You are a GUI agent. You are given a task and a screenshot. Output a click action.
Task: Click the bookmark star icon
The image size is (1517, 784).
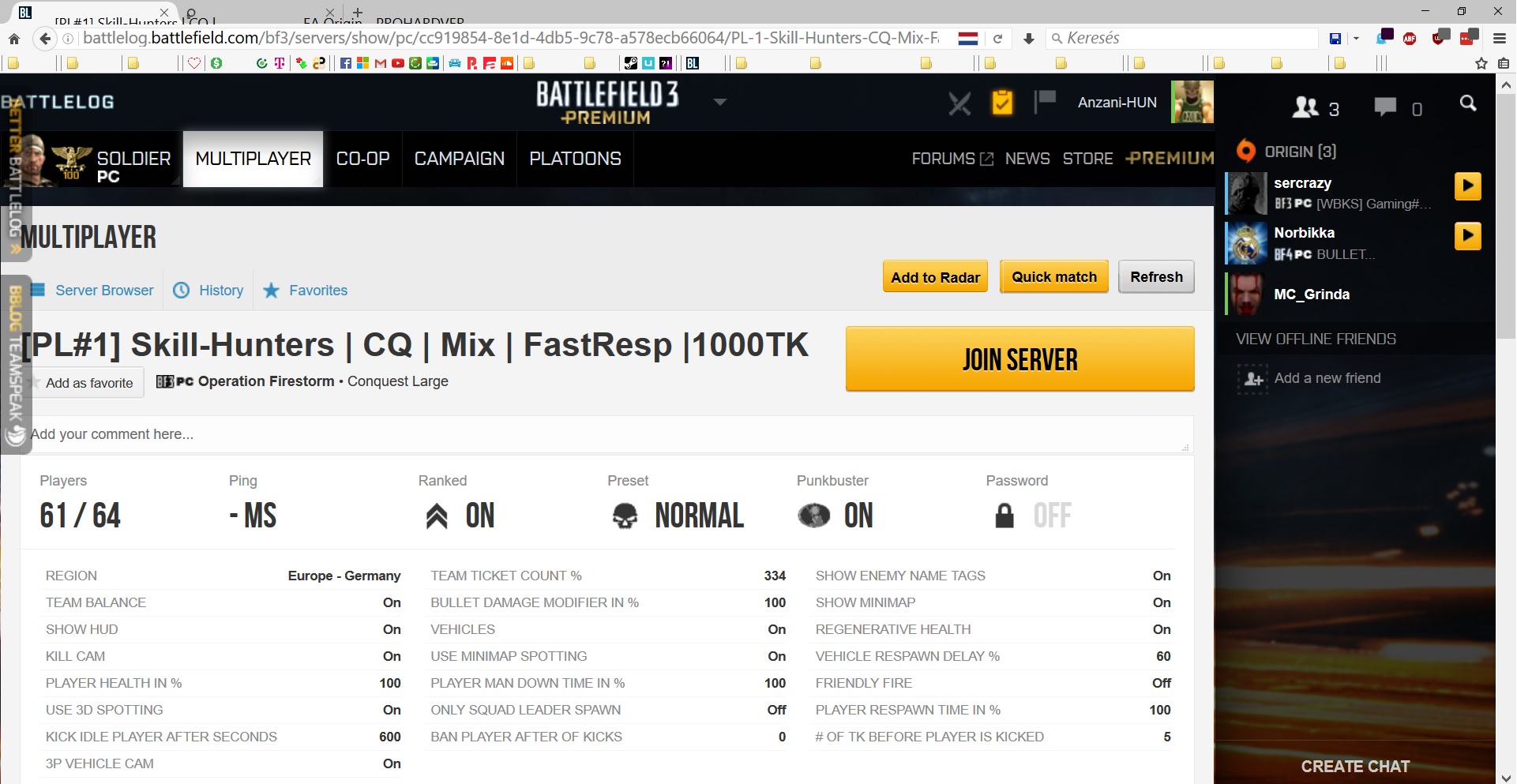coord(1481,63)
